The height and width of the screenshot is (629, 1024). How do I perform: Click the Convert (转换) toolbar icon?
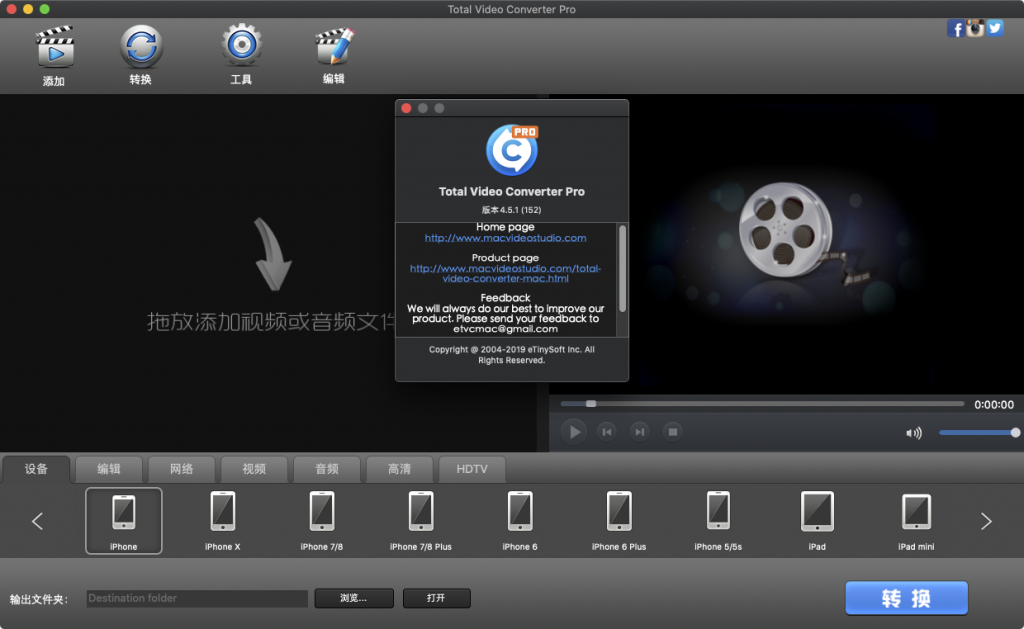(141, 47)
